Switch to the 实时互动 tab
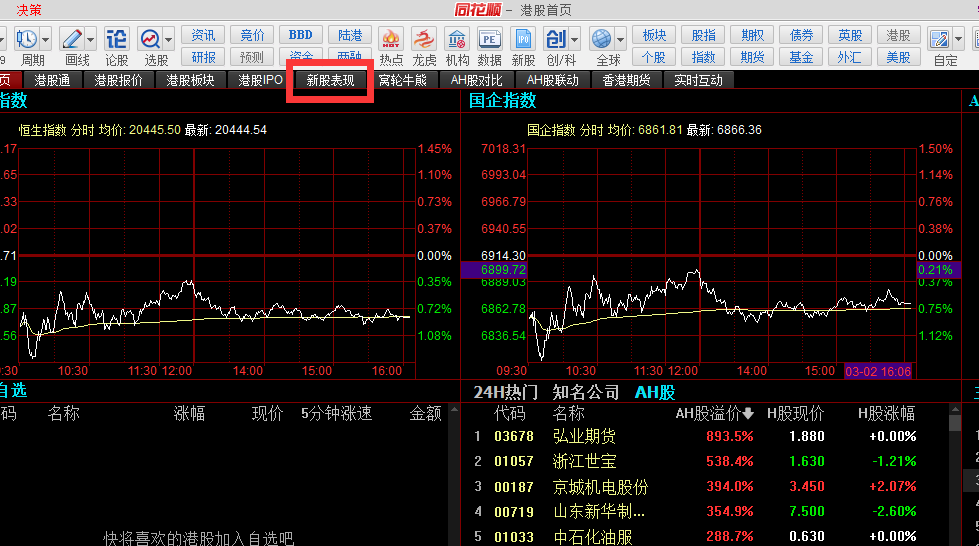The width and height of the screenshot is (979, 546). [x=699, y=80]
